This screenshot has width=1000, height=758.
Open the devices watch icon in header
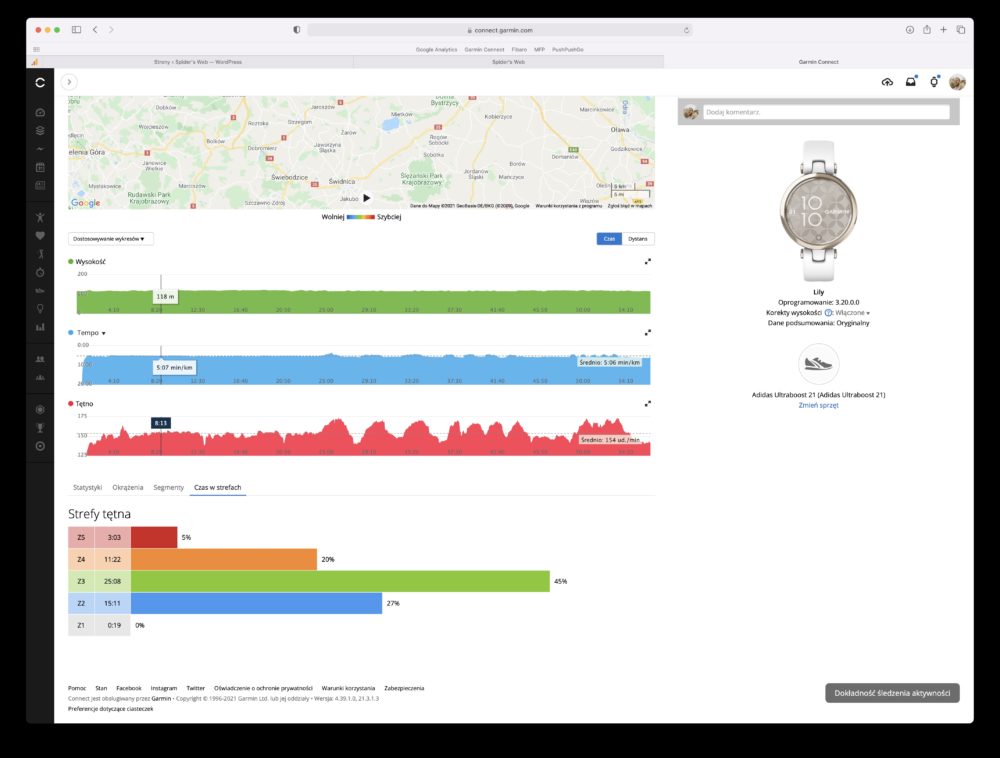click(x=934, y=82)
